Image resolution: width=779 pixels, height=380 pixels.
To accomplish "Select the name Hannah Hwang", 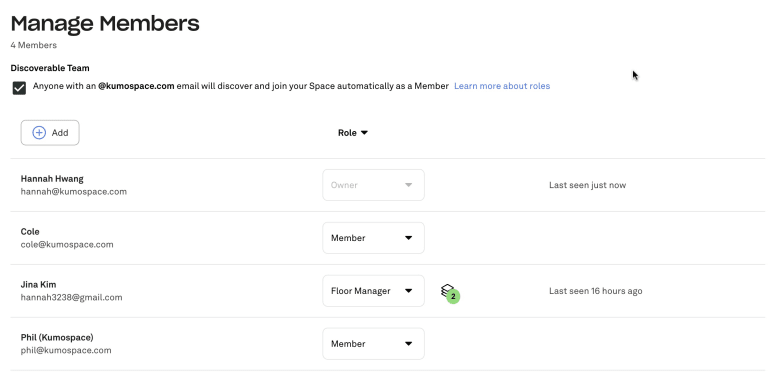I will point(52,179).
